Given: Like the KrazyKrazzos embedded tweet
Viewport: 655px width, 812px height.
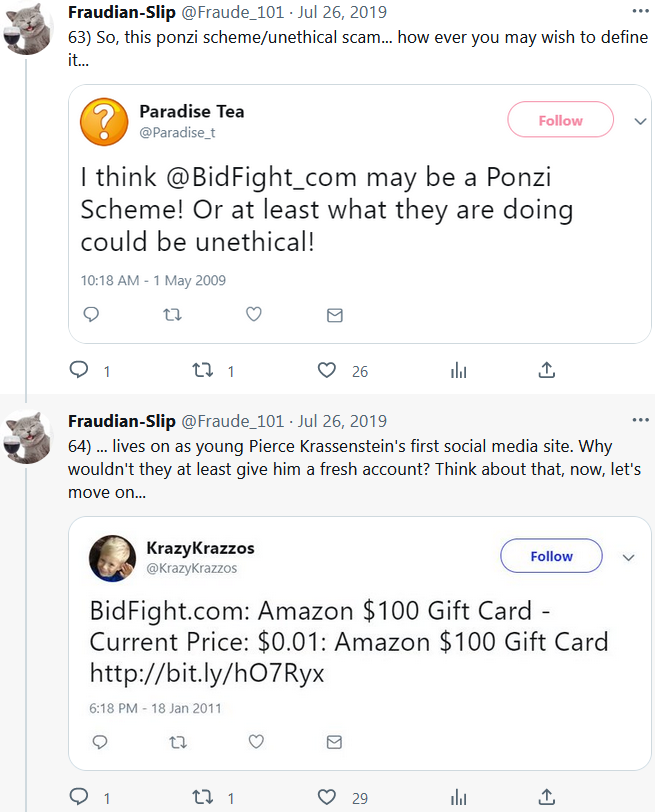Looking at the screenshot, I should pos(254,742).
